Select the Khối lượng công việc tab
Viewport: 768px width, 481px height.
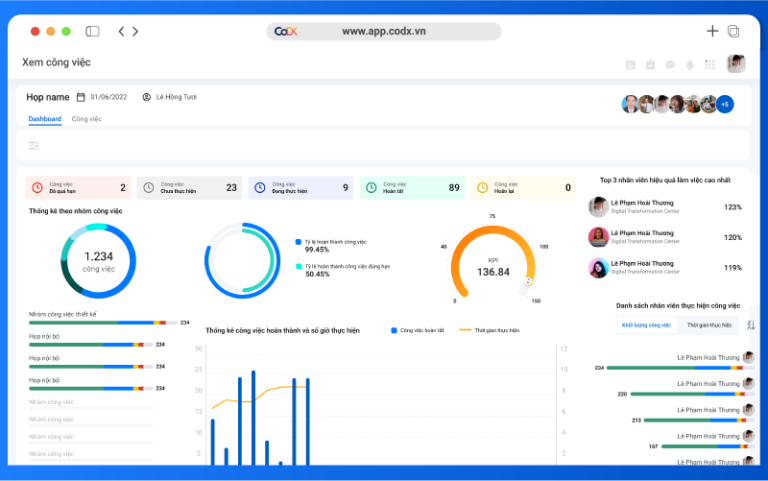pyautogui.click(x=646, y=325)
